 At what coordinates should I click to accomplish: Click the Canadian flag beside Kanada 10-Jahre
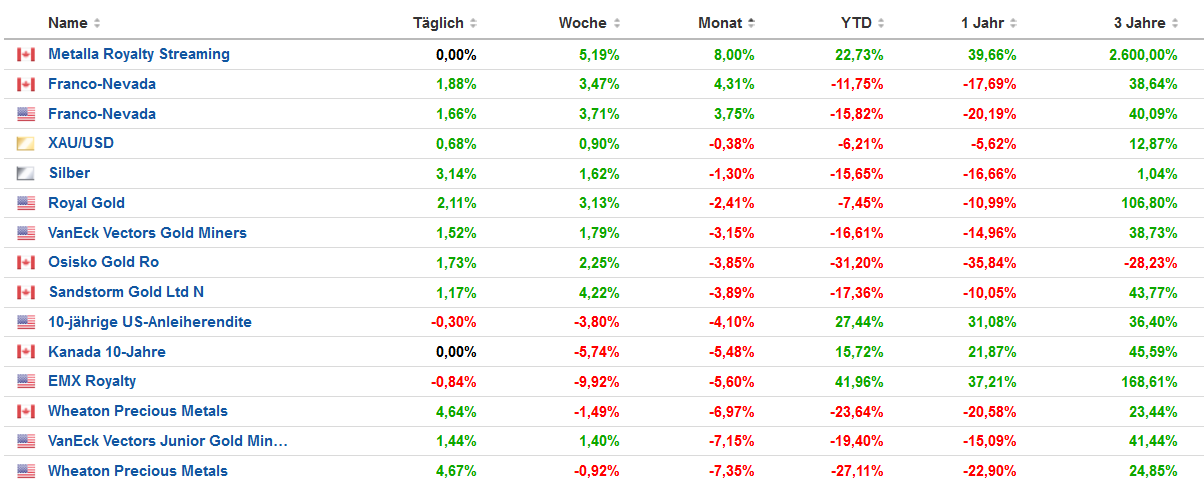(26, 352)
